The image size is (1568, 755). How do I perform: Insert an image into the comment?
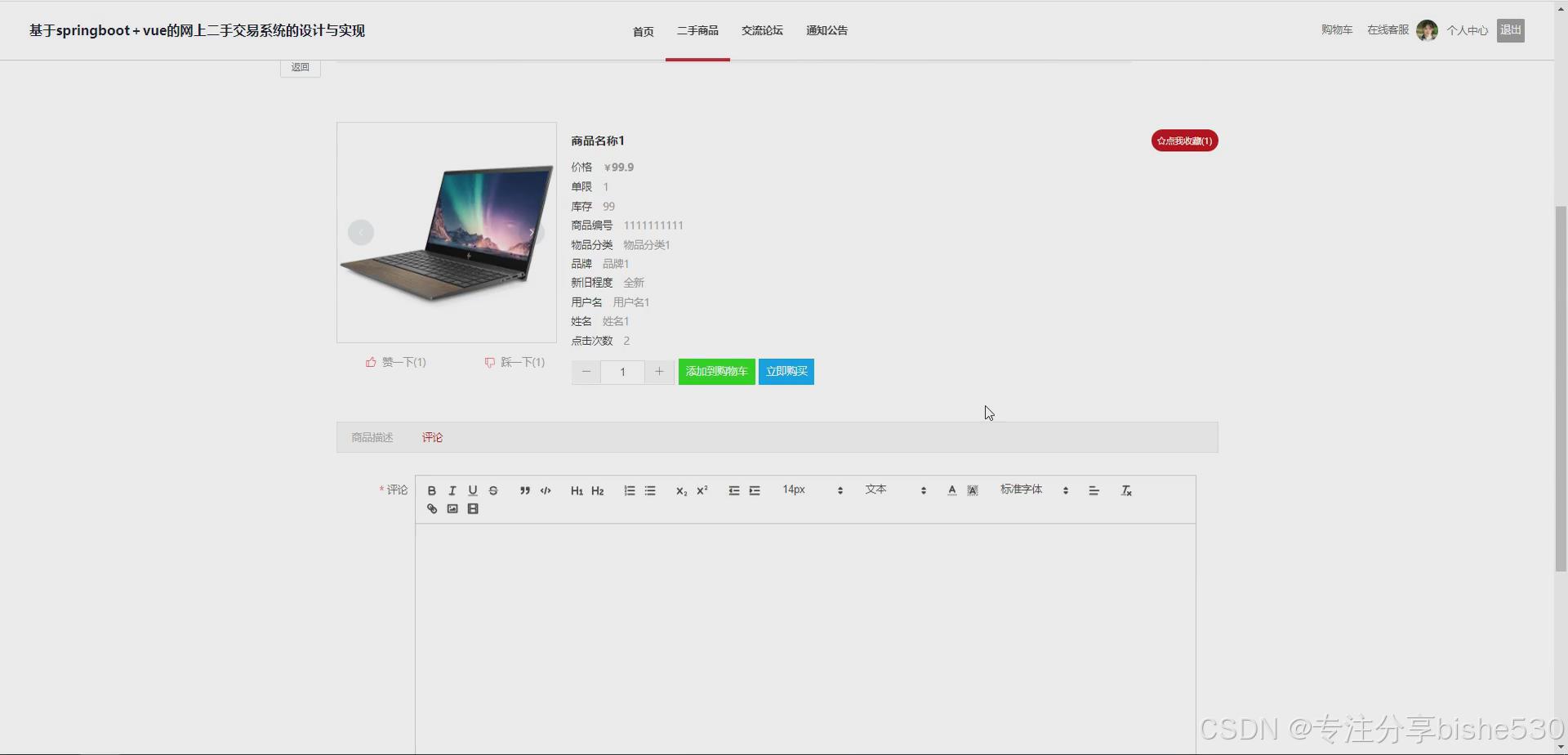pyautogui.click(x=452, y=509)
